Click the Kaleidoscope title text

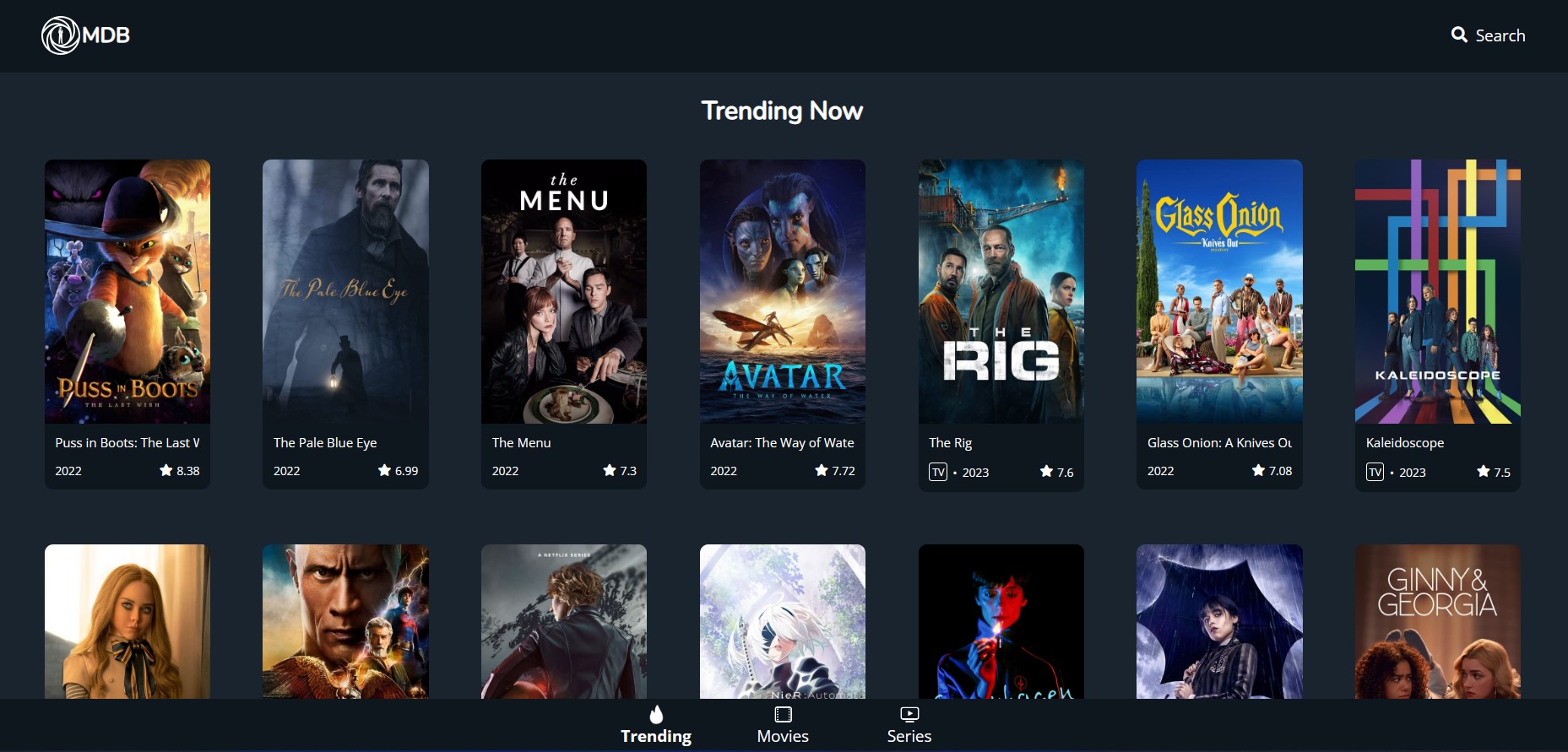1405,442
